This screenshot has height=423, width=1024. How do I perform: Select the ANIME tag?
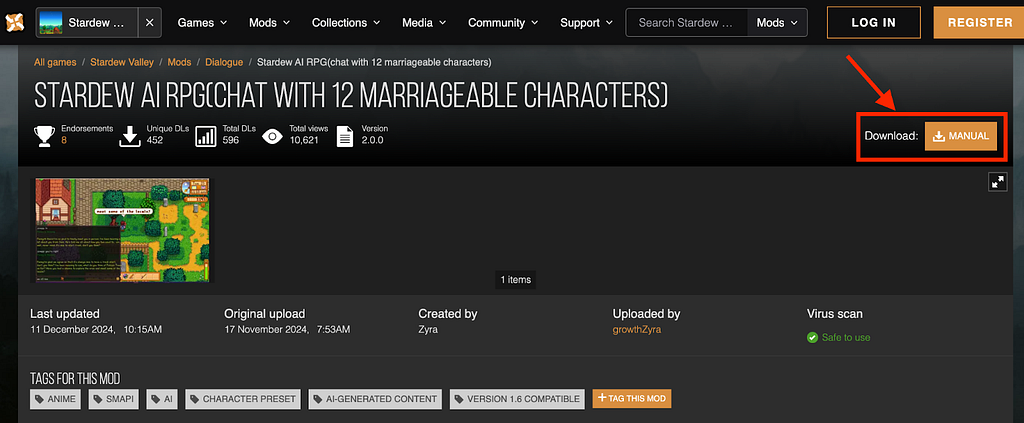(x=56, y=399)
